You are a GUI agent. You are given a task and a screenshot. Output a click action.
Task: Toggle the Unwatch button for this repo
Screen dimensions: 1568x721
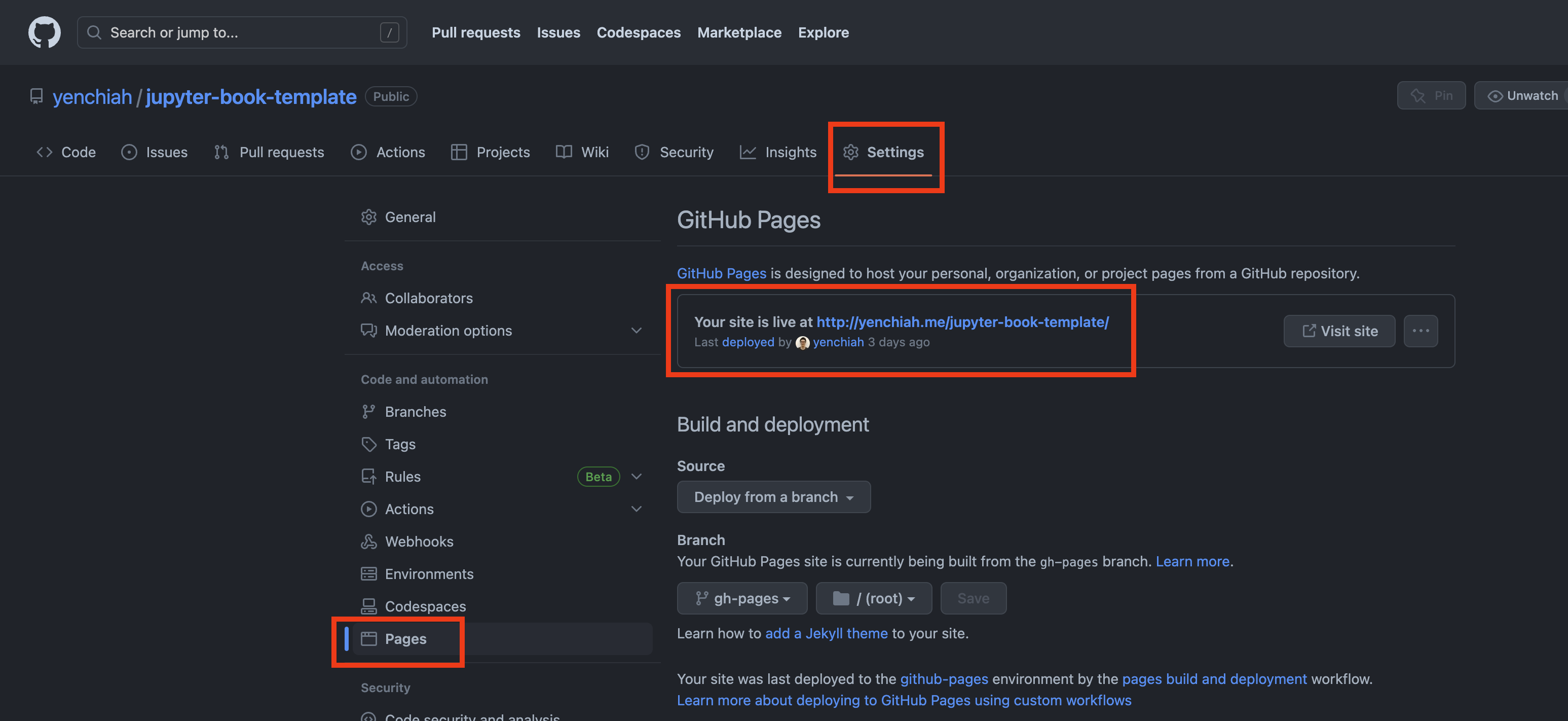pyautogui.click(x=1520, y=95)
